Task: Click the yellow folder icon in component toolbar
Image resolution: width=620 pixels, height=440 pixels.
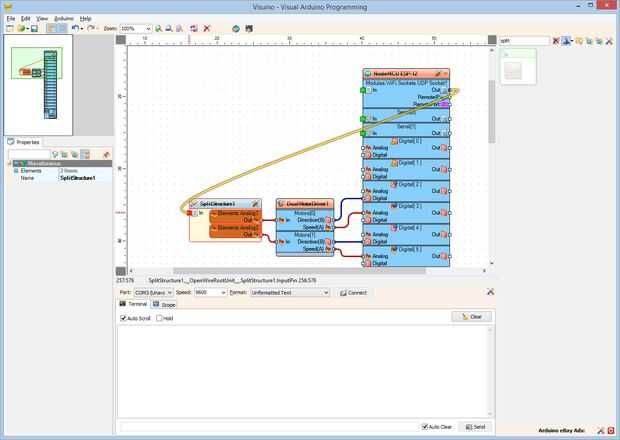Action: [x=579, y=41]
